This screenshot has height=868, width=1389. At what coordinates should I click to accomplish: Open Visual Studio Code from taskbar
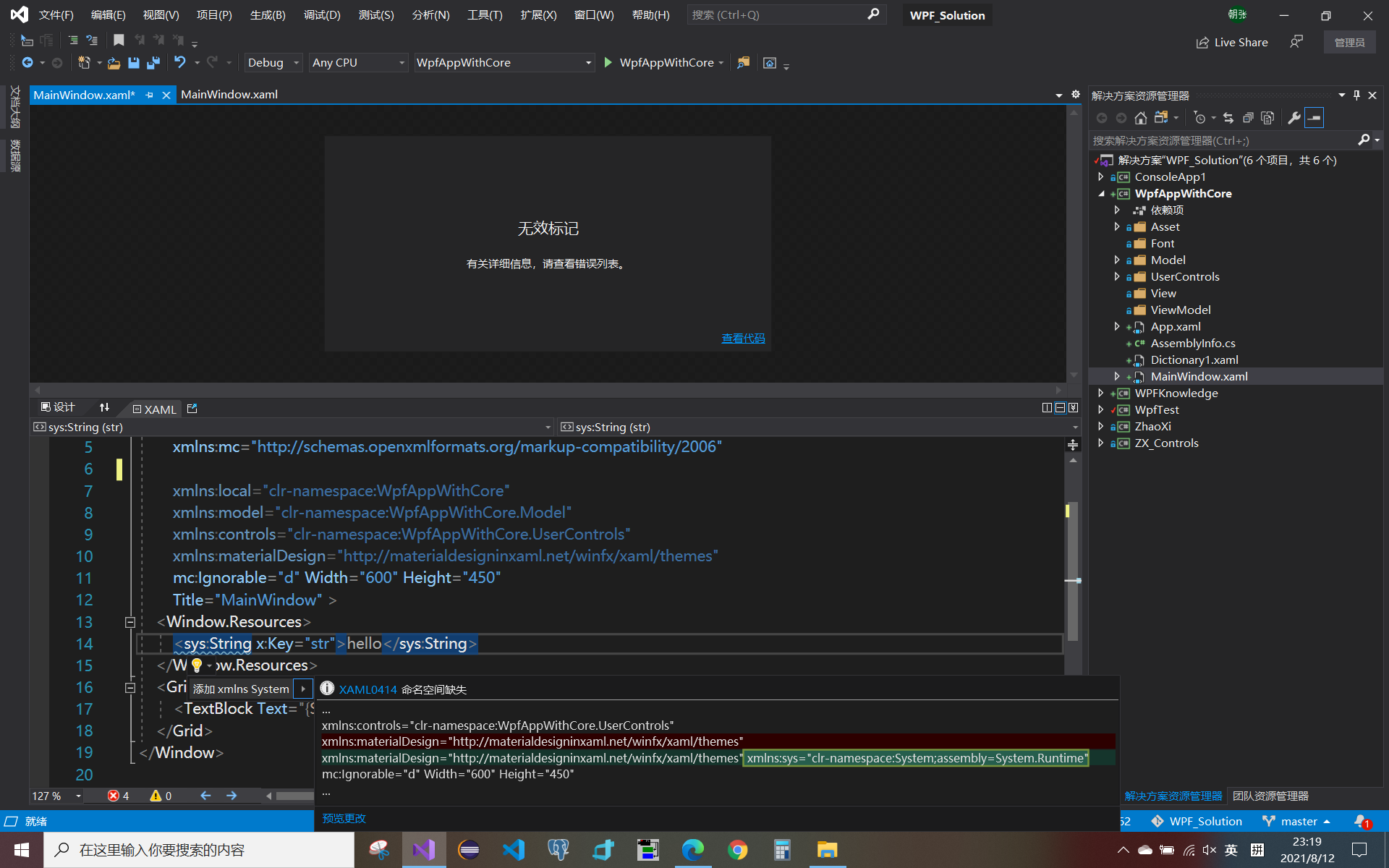(x=514, y=850)
